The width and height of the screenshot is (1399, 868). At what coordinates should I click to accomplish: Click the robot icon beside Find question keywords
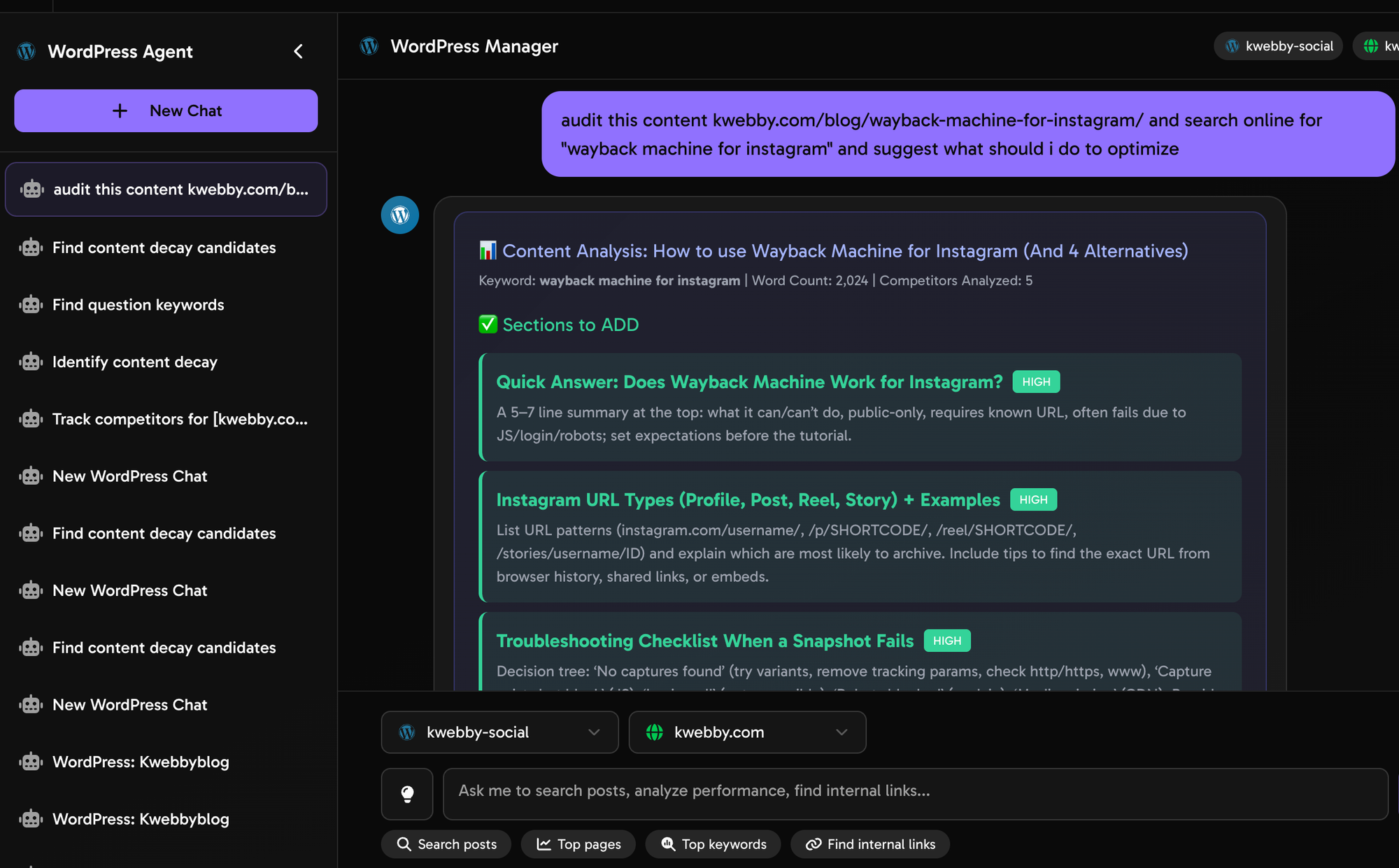(x=31, y=304)
